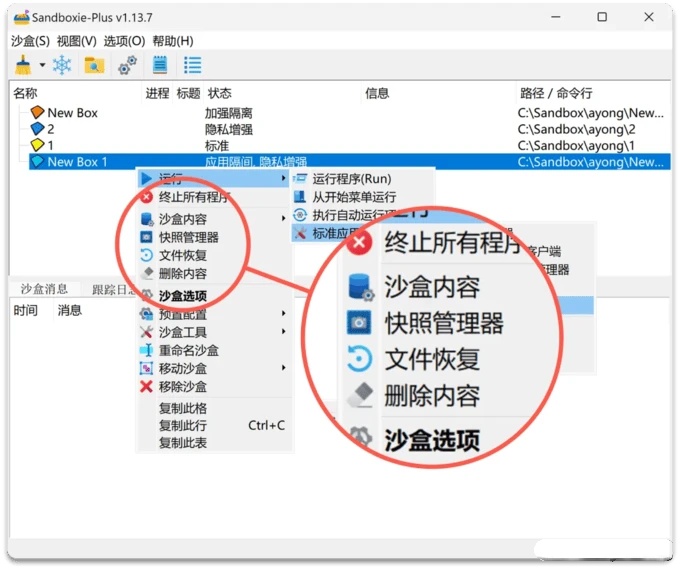Screen dimensions: 680x569
Task: Sort by the 进程 column header
Action: [157, 93]
